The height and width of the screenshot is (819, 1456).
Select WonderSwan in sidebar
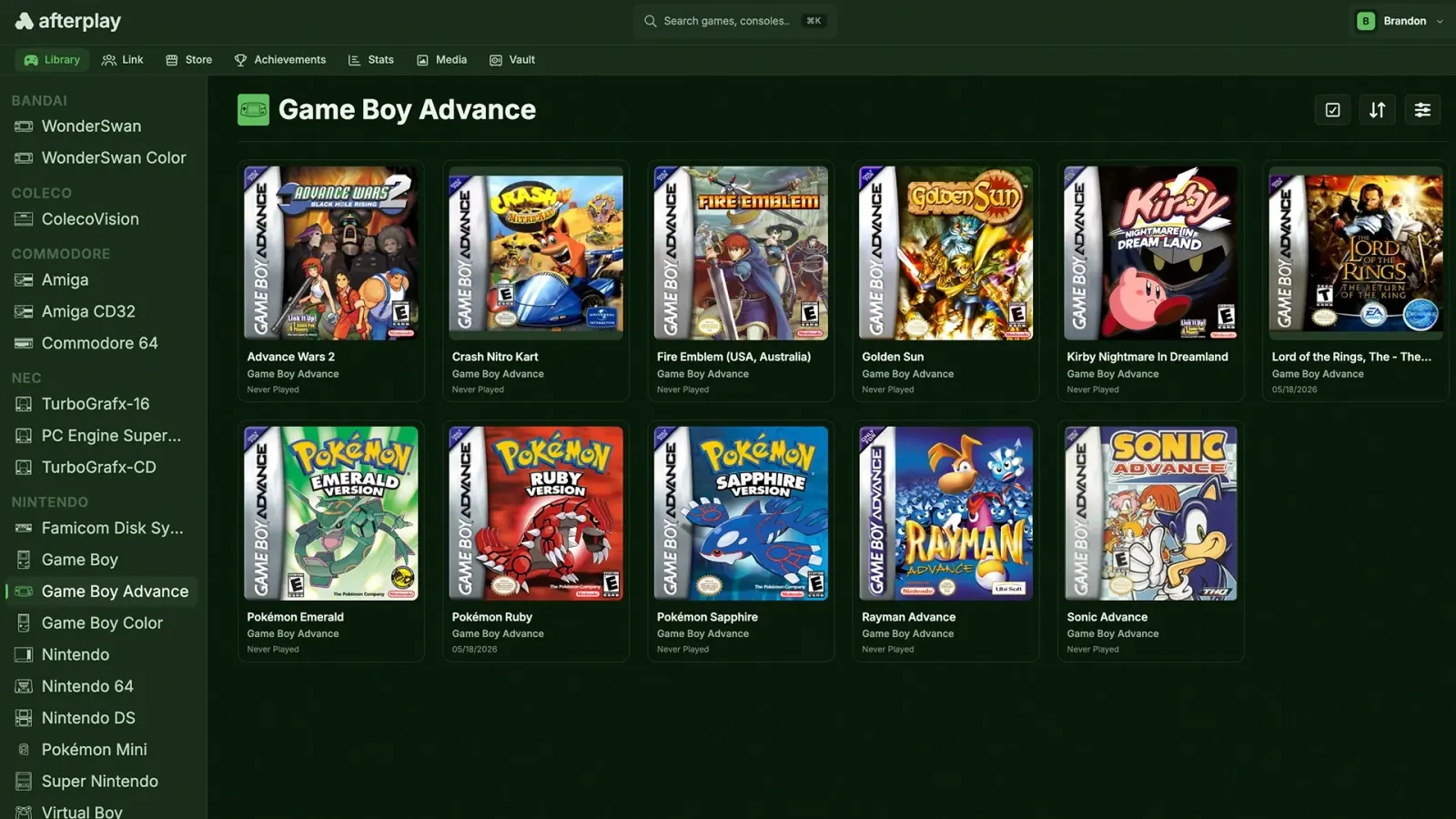pyautogui.click(x=100, y=126)
